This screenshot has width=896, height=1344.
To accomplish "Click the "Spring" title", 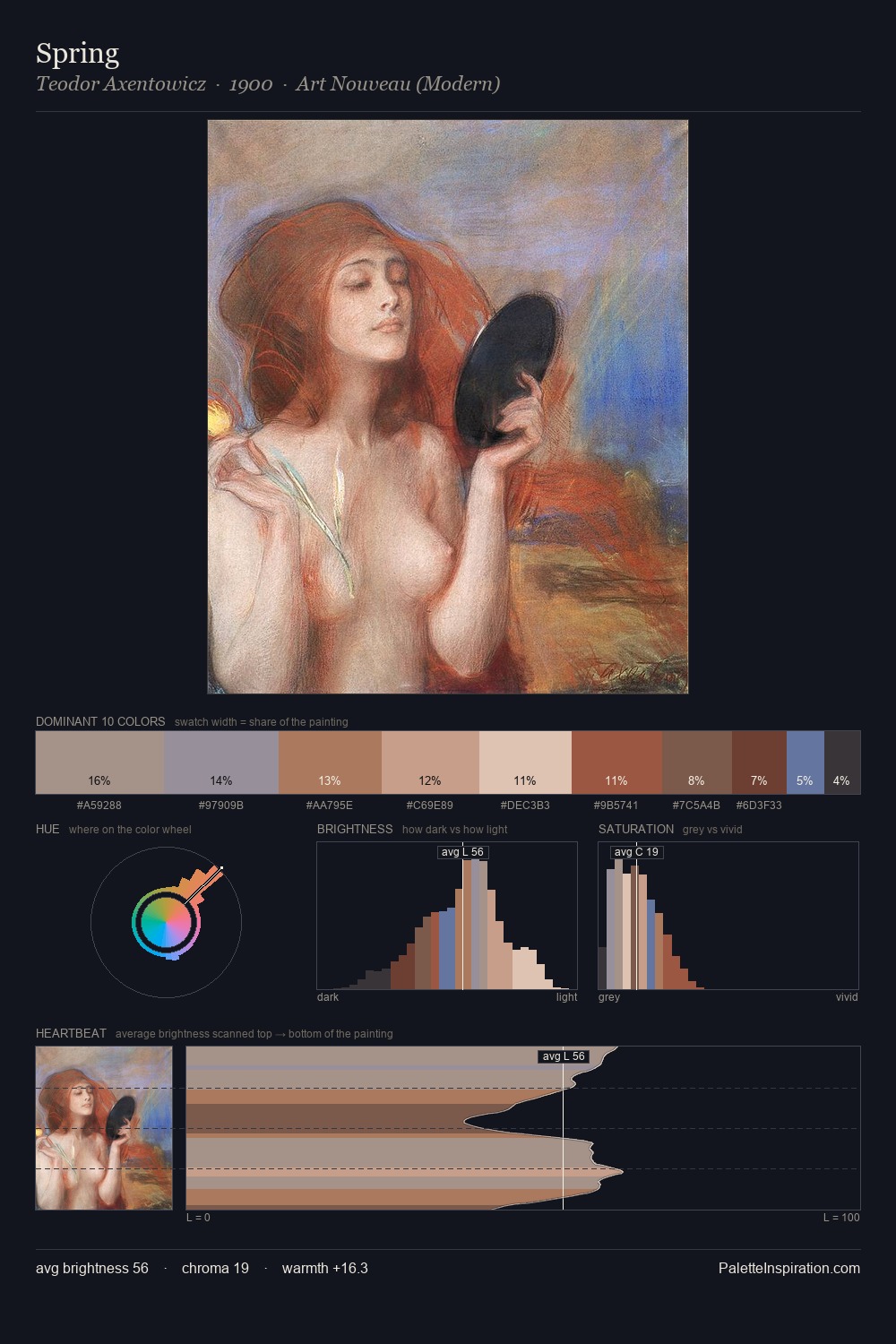I will [77, 54].
